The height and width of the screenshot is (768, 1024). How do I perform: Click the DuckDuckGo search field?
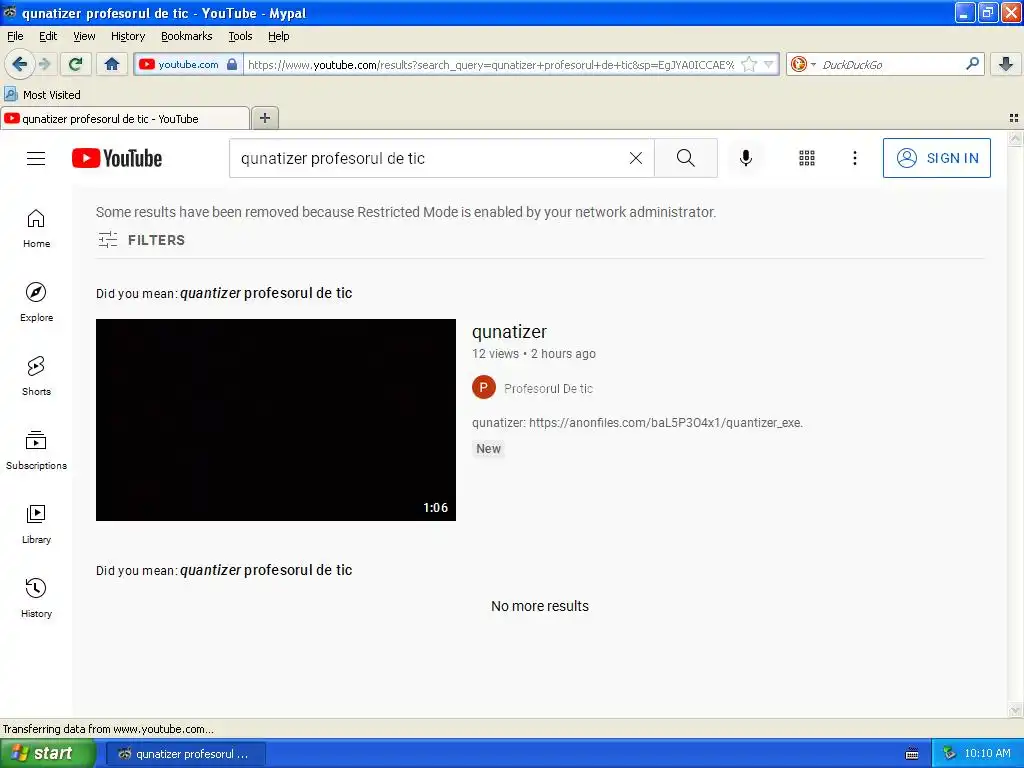click(x=889, y=64)
